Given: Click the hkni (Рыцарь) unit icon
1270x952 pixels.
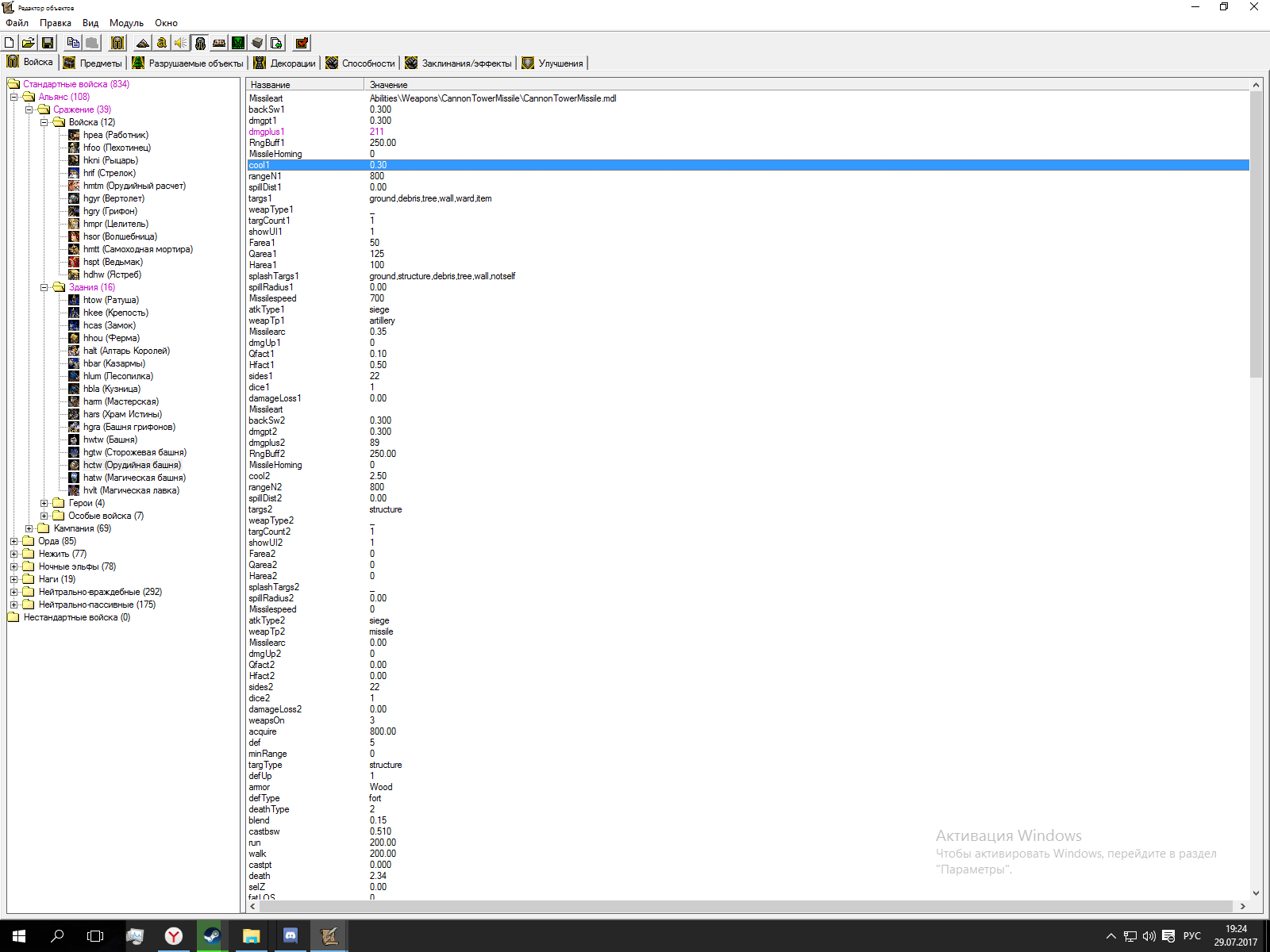Looking at the screenshot, I should coord(74,160).
